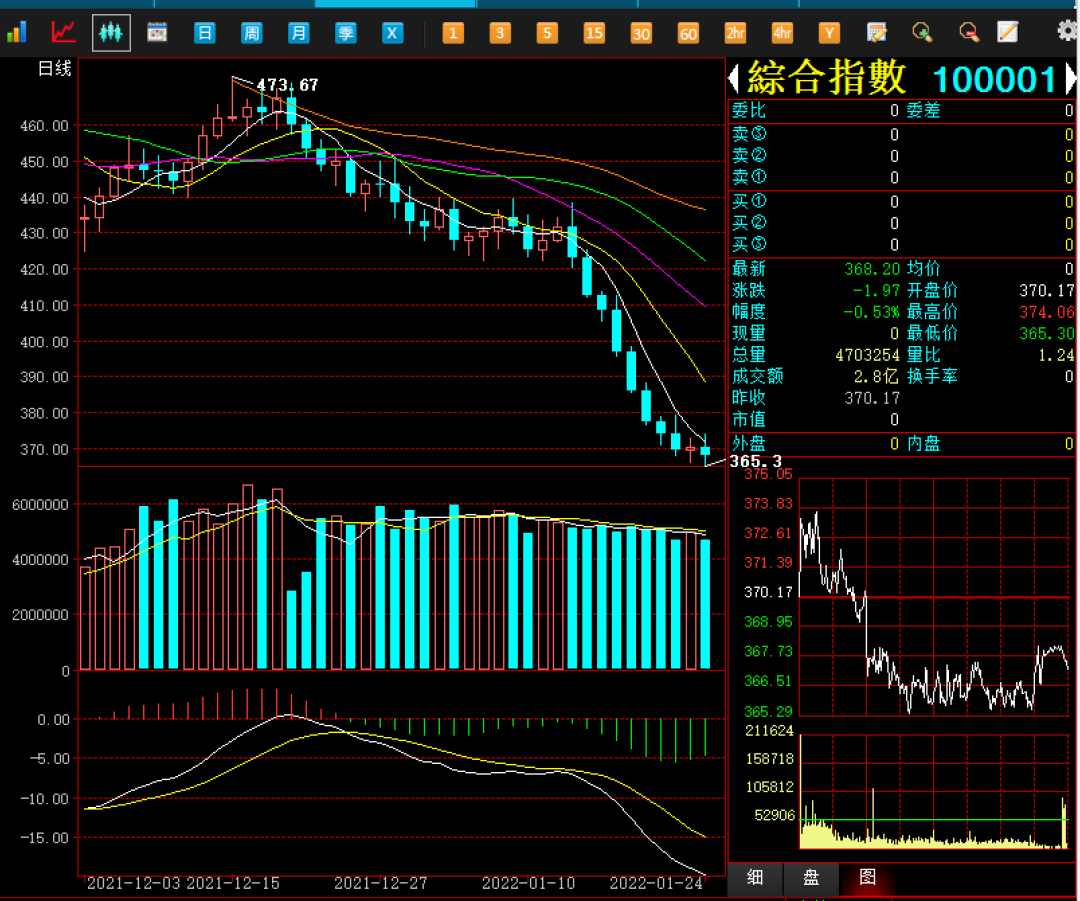The width and height of the screenshot is (1080, 901).
Task: Click the 内盘 label
Action: point(924,444)
